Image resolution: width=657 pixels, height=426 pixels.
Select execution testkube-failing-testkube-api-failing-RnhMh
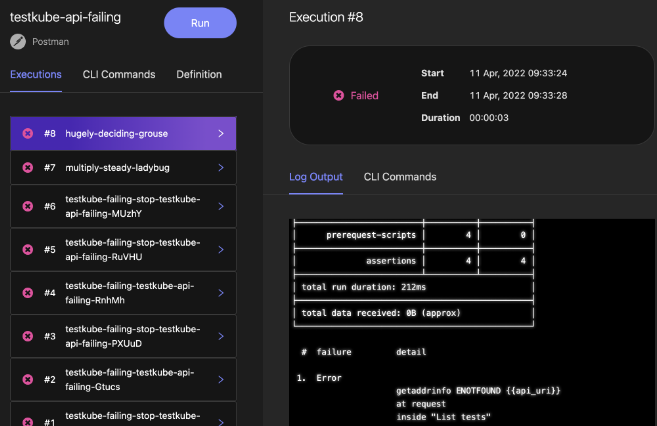click(x=123, y=293)
